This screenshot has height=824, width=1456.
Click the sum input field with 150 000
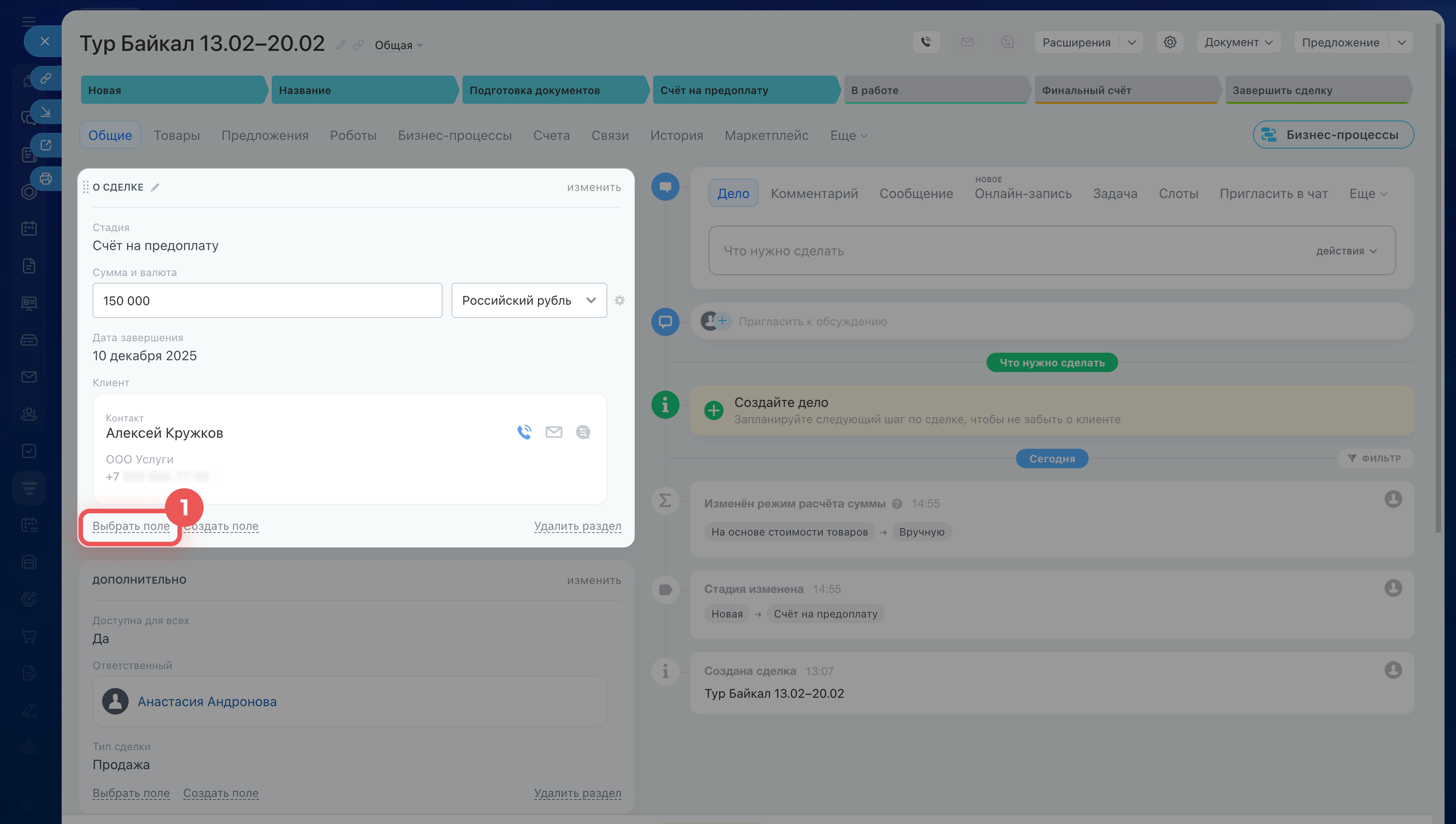[x=267, y=300]
